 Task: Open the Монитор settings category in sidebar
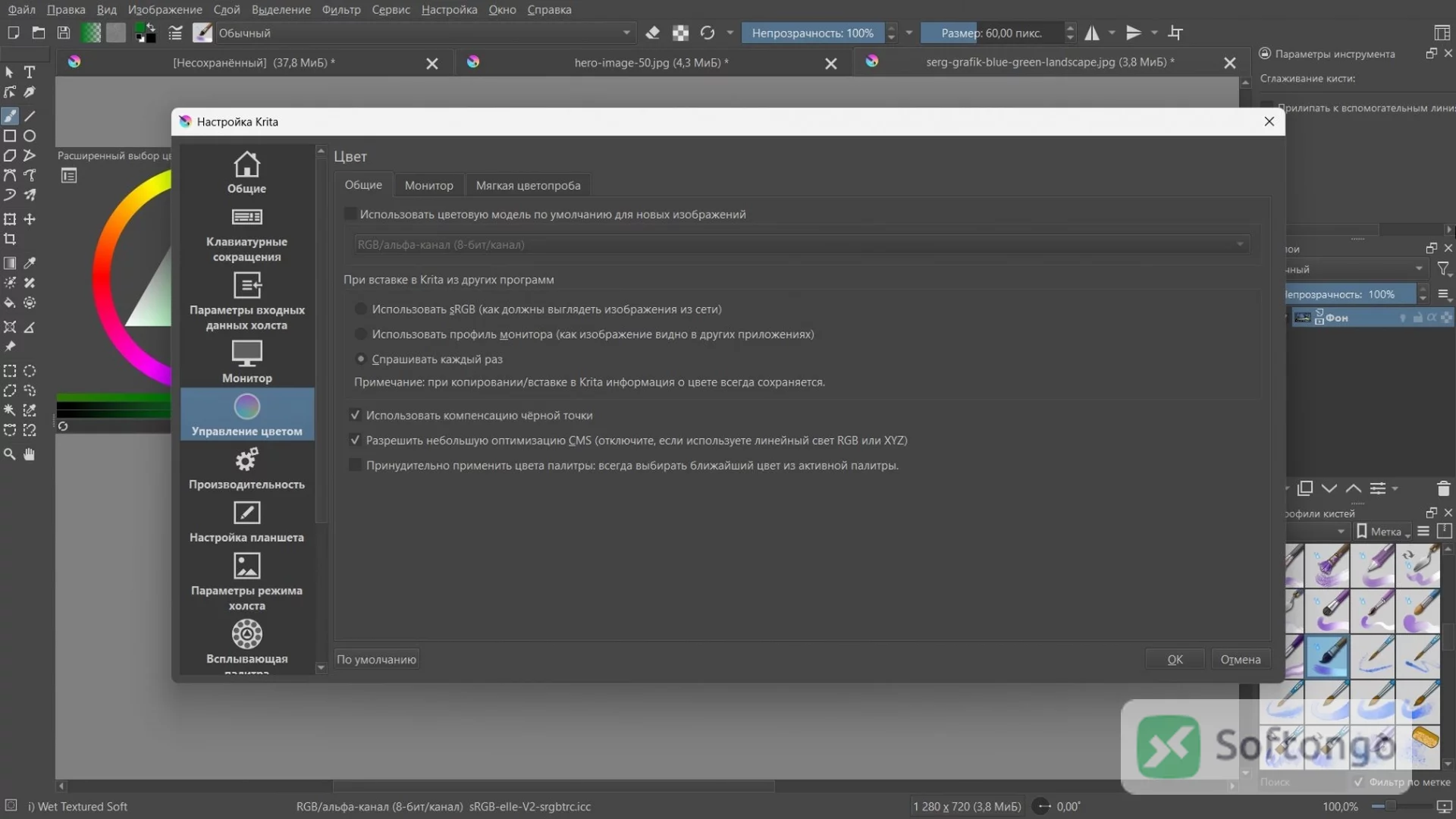[246, 362]
